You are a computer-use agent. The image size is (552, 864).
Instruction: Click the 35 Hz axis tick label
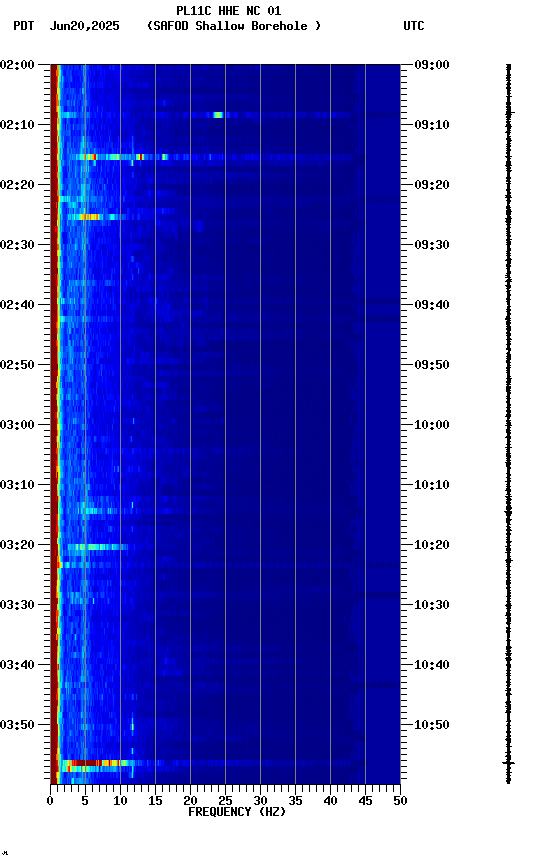click(x=295, y=801)
